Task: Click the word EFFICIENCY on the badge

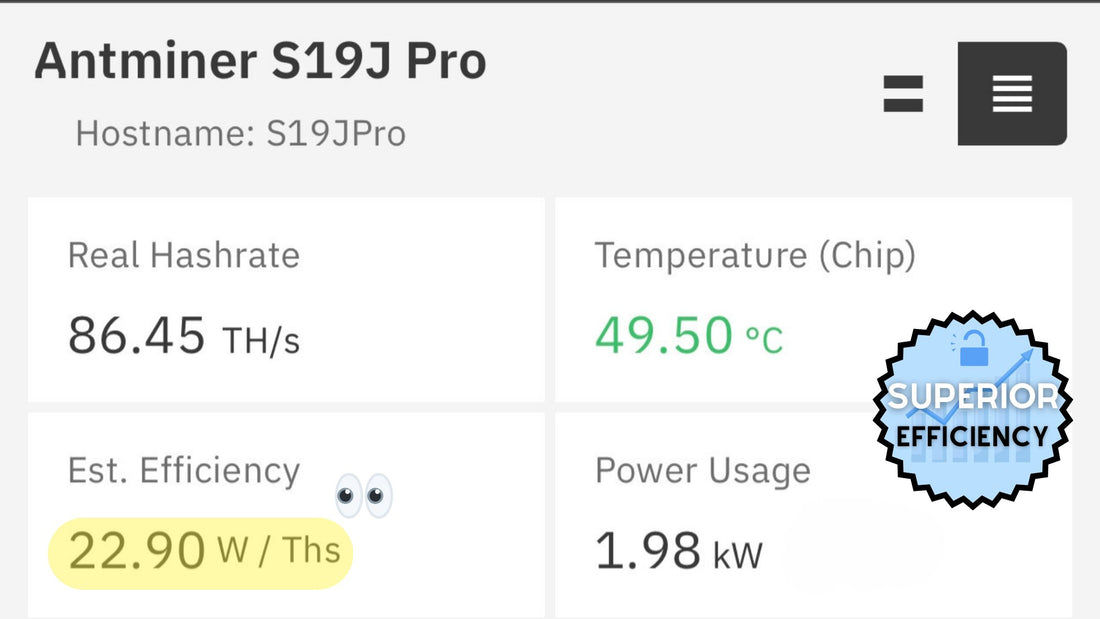Action: [x=972, y=436]
